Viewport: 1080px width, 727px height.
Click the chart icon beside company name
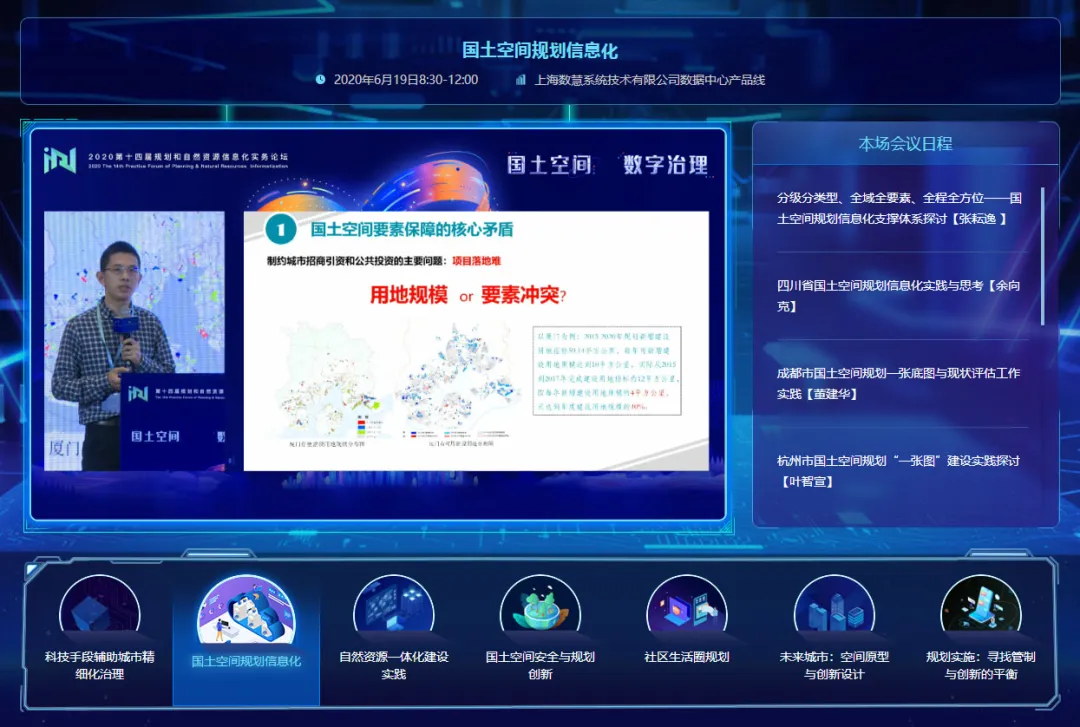tap(520, 80)
